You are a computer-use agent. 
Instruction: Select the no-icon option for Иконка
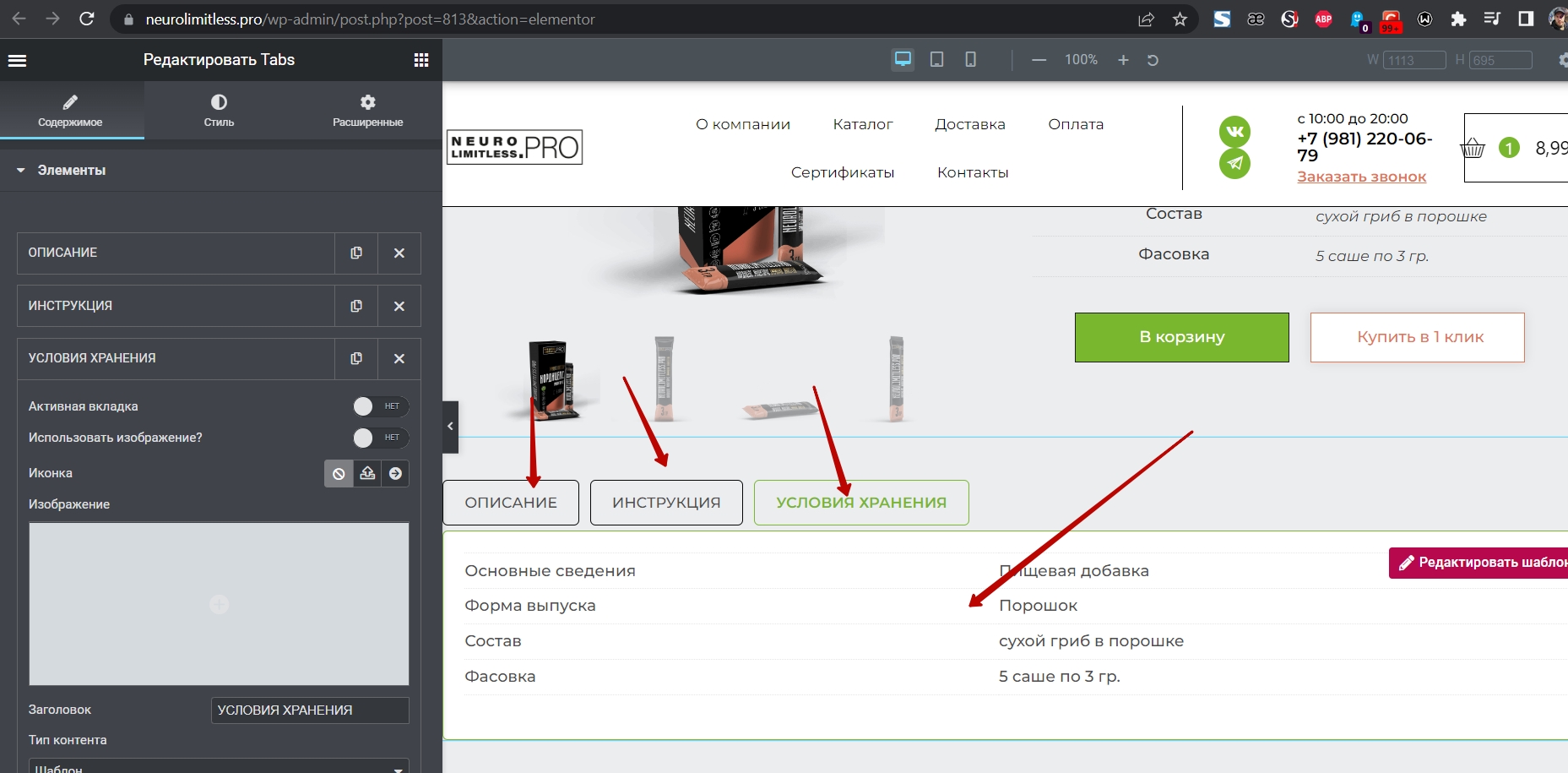(x=339, y=473)
